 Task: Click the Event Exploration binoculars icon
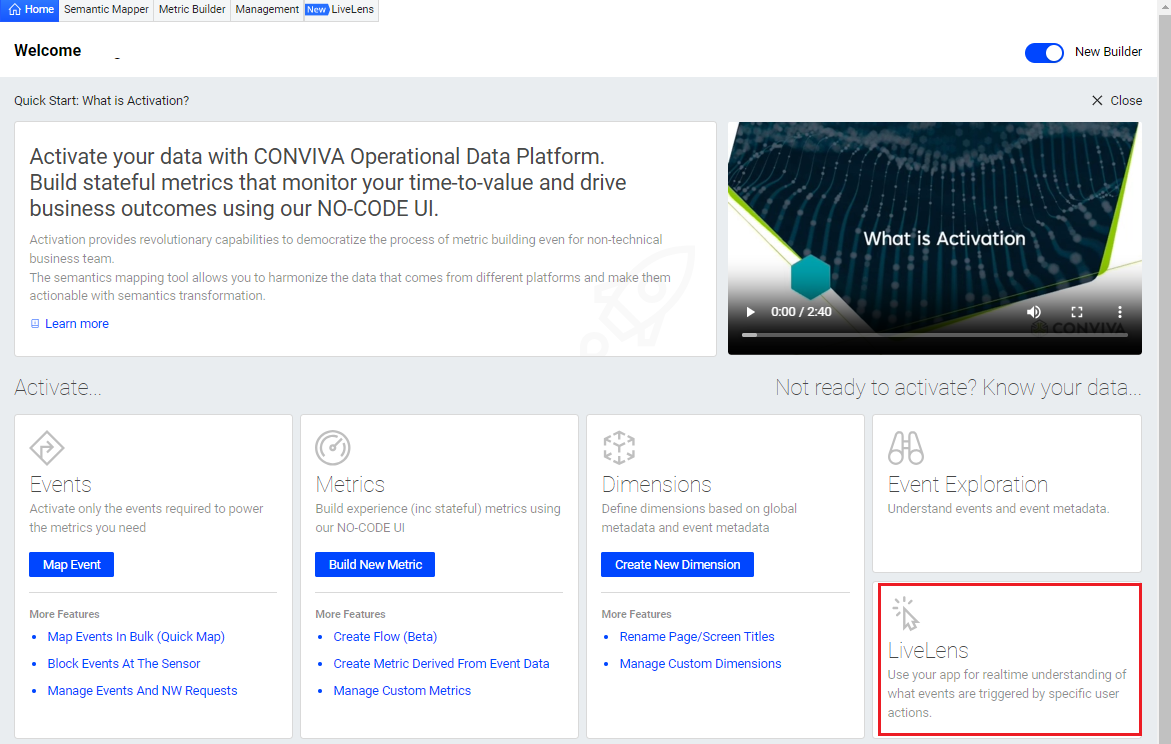tap(906, 448)
